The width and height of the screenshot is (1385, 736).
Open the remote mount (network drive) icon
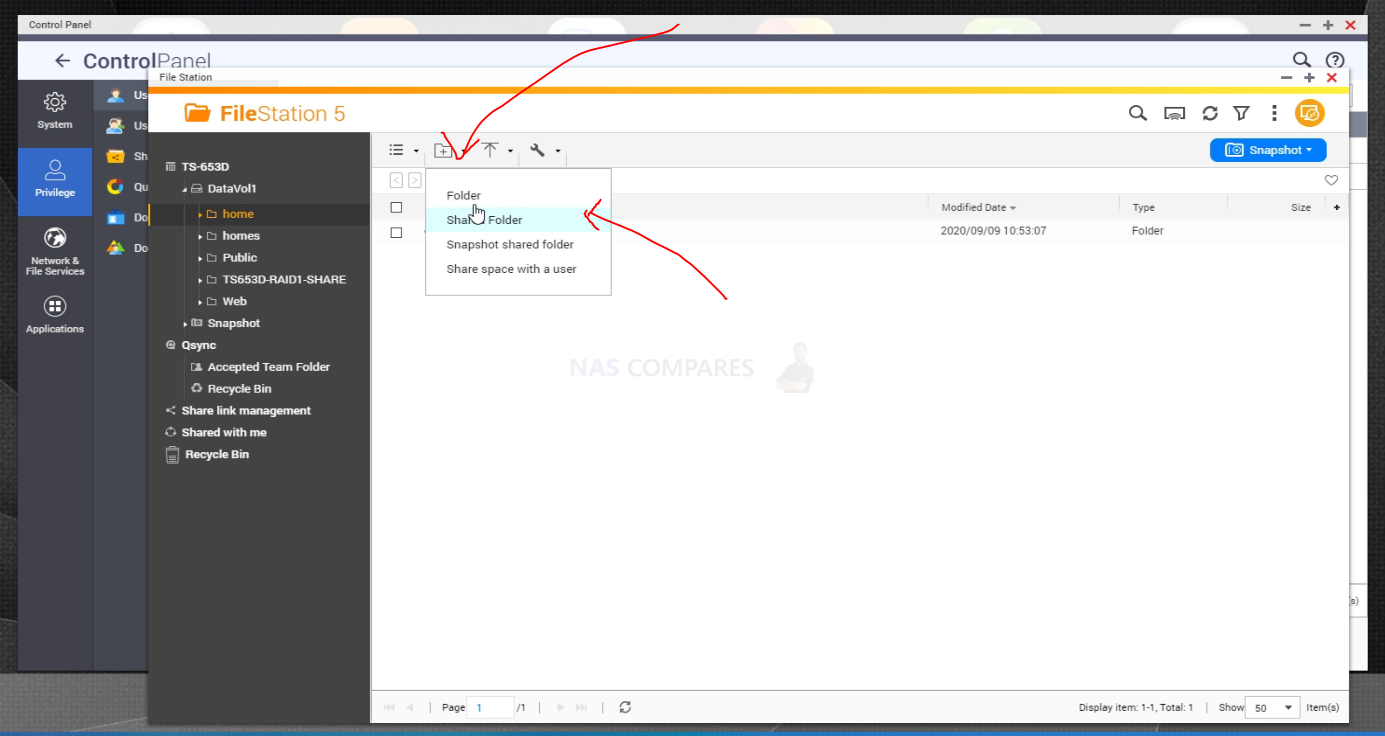pyautogui.click(x=1174, y=113)
